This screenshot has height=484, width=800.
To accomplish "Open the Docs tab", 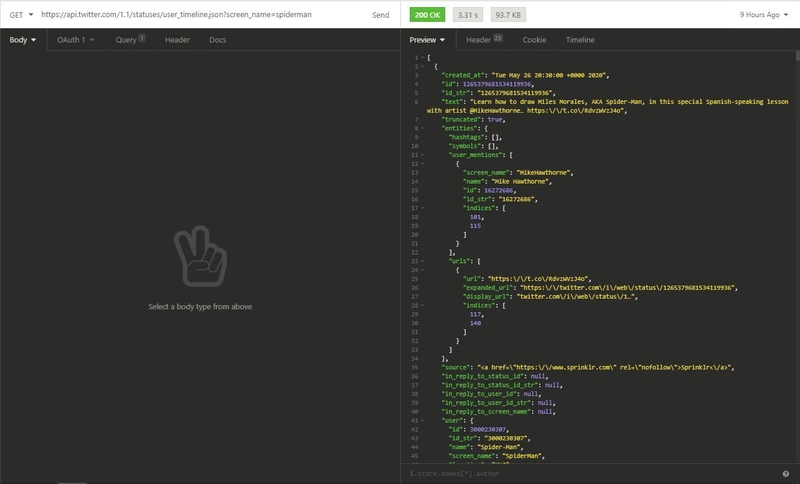I will click(217, 40).
